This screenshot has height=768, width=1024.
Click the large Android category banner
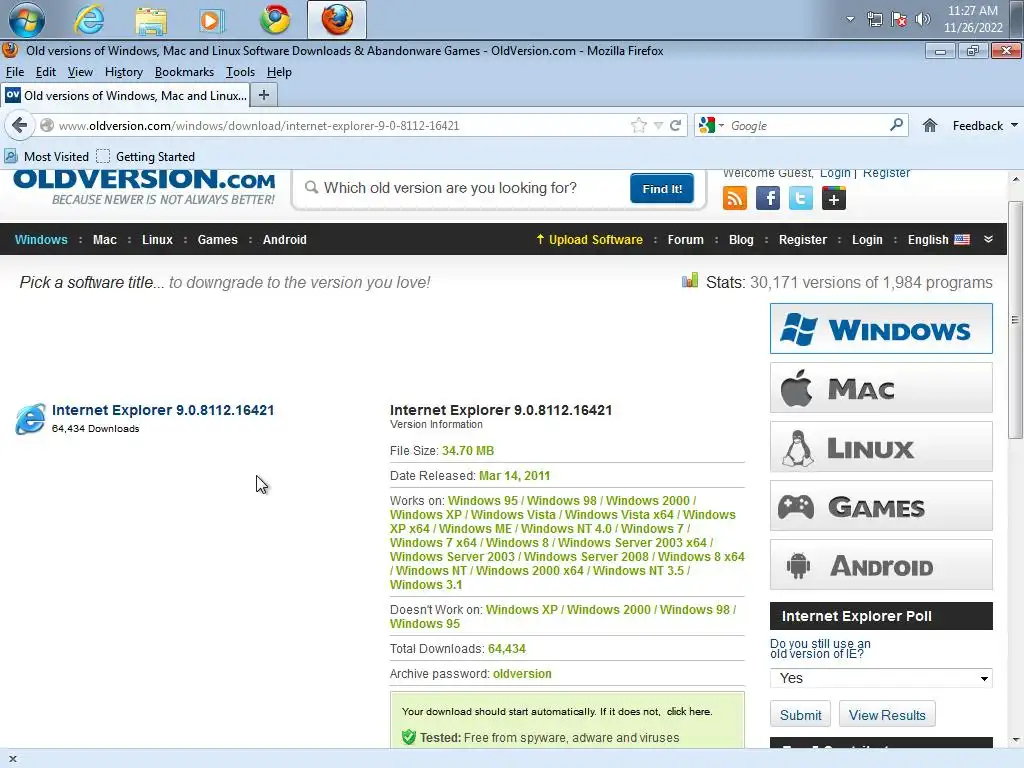point(881,565)
